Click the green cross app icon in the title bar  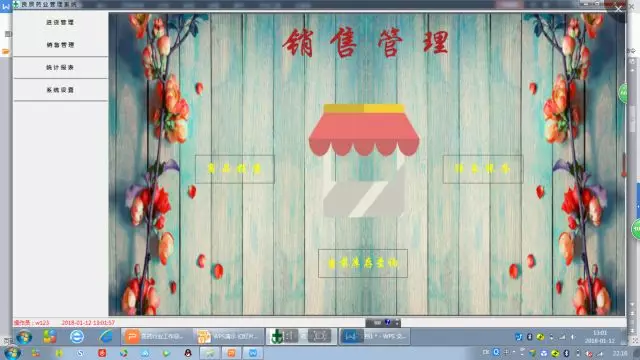point(16,4)
